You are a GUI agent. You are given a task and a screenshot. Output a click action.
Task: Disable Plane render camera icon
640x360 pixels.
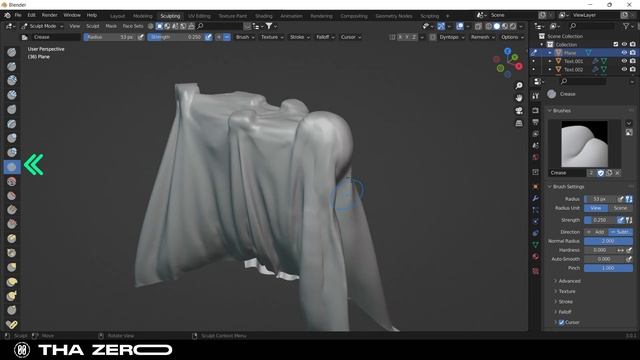[x=633, y=53]
